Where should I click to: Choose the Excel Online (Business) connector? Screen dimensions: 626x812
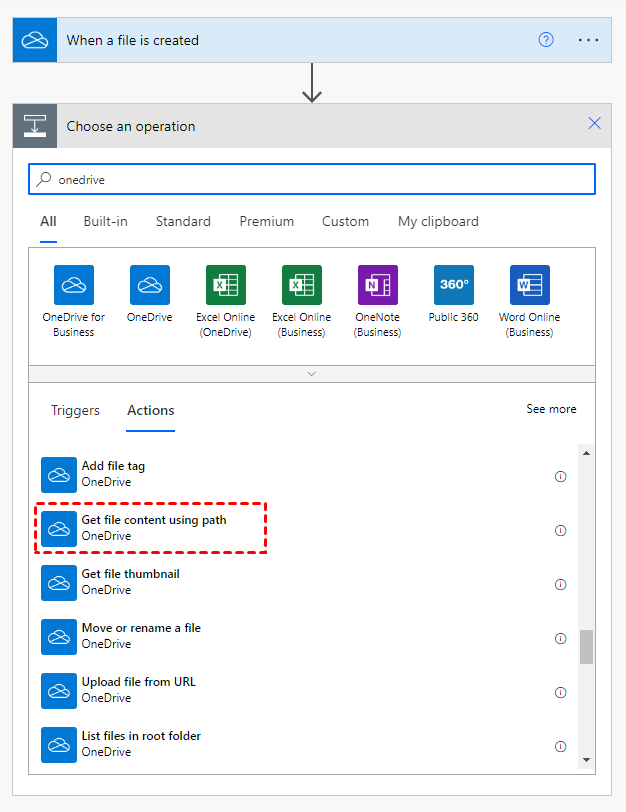click(302, 285)
